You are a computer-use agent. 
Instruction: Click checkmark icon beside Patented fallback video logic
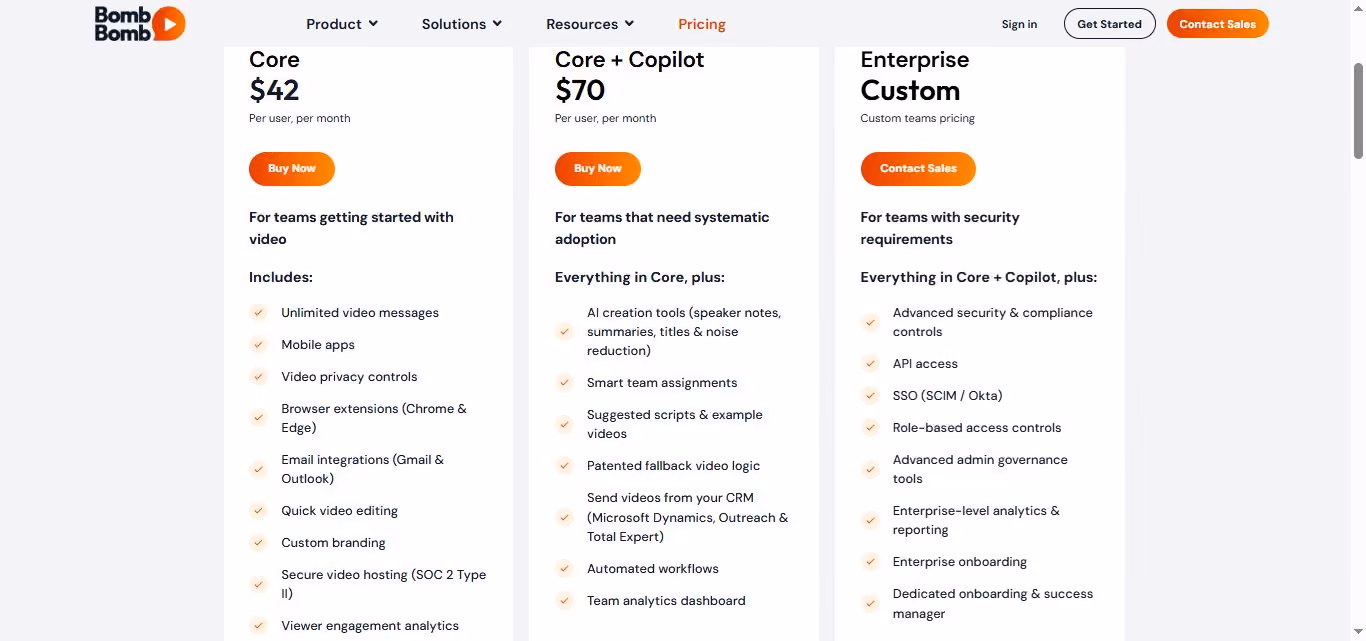click(x=564, y=465)
